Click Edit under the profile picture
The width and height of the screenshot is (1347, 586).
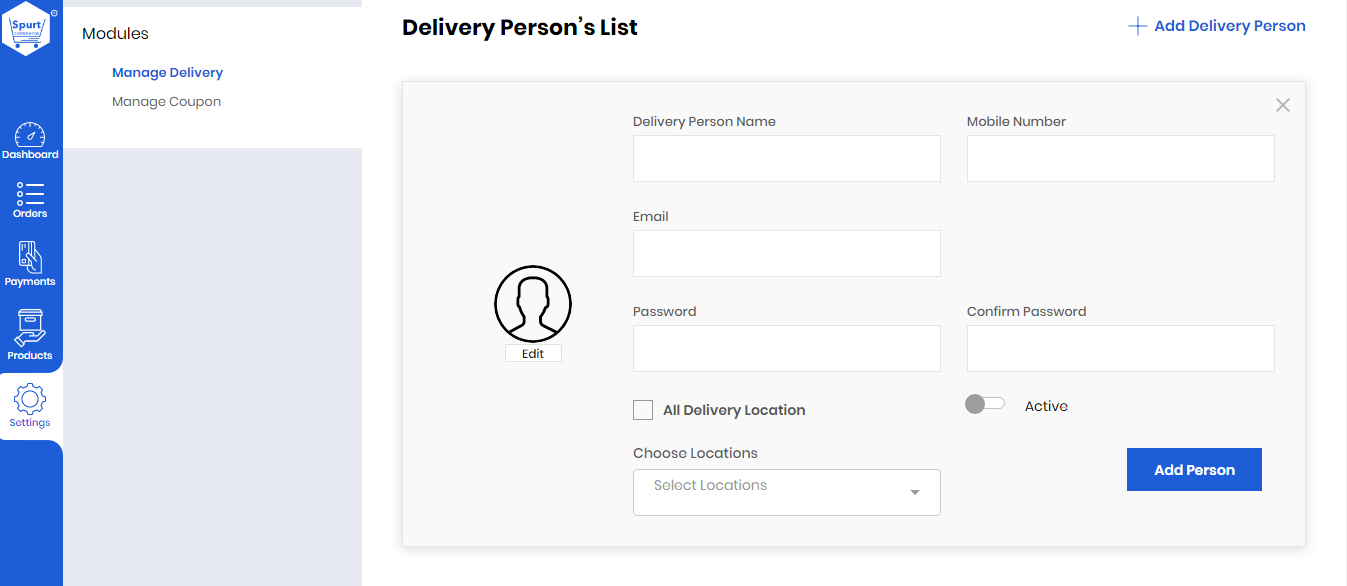pyautogui.click(x=533, y=354)
